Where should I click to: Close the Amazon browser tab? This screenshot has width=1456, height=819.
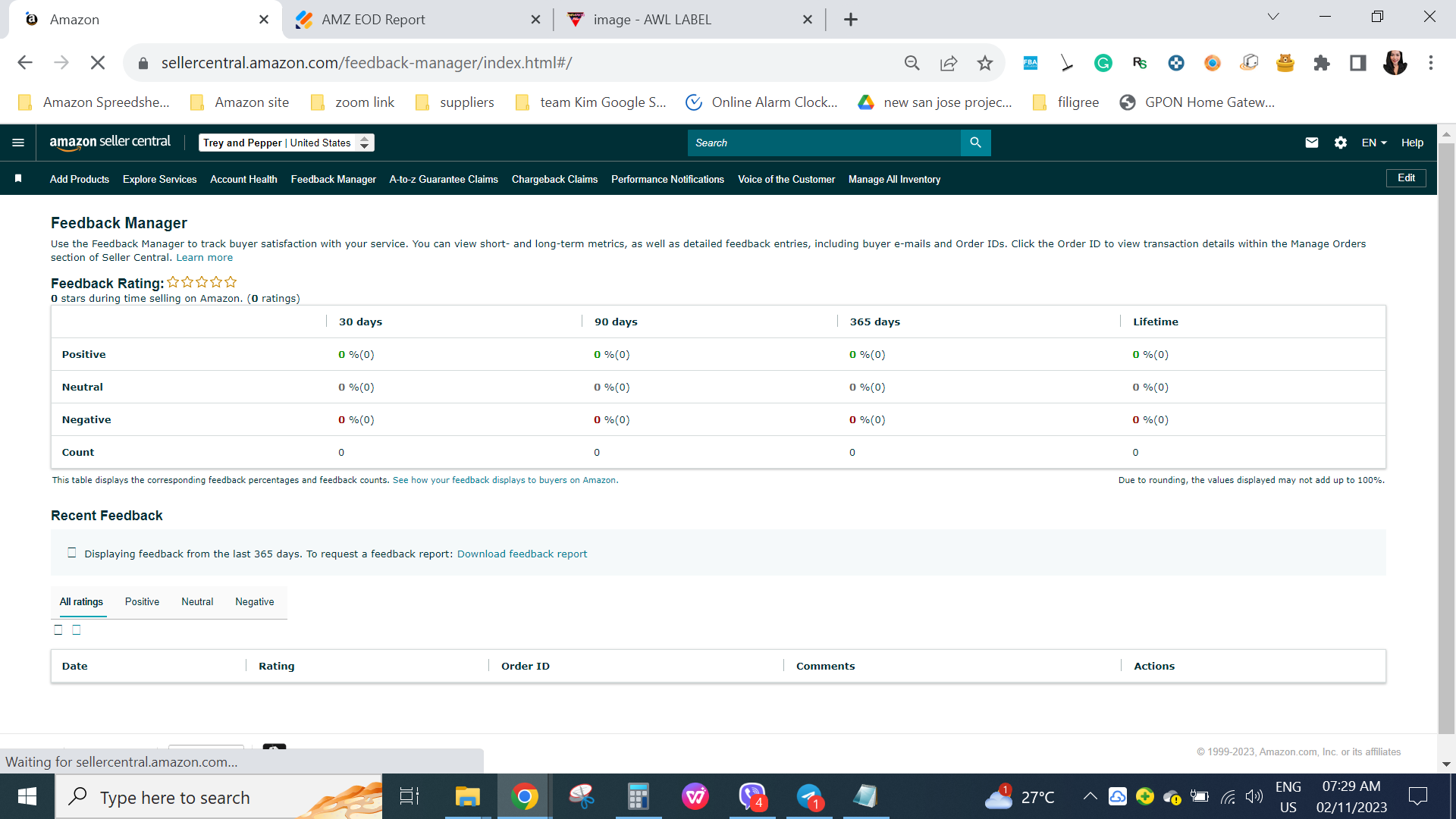click(x=264, y=20)
